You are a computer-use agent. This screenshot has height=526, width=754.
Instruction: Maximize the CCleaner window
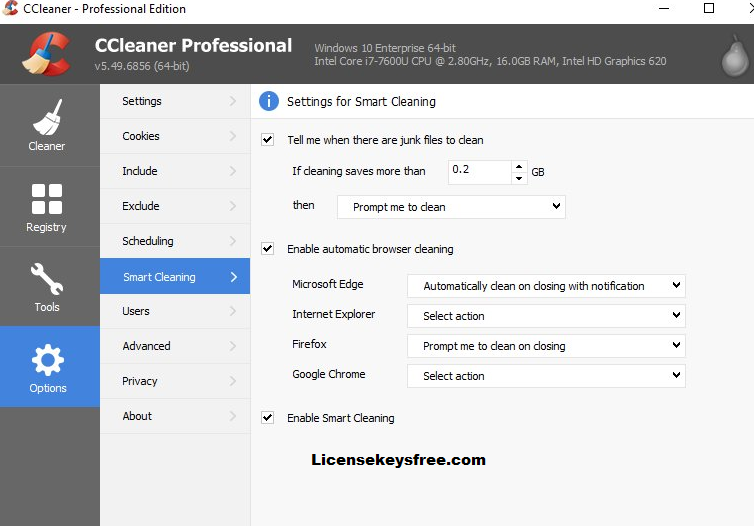709,9
